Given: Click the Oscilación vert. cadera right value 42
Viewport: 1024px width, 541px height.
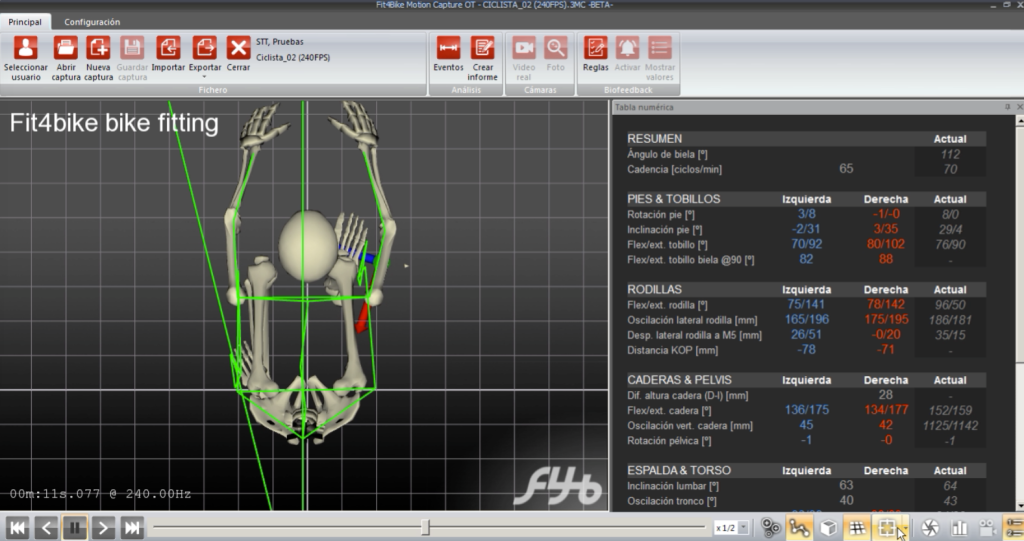Looking at the screenshot, I should pyautogui.click(x=886, y=425).
